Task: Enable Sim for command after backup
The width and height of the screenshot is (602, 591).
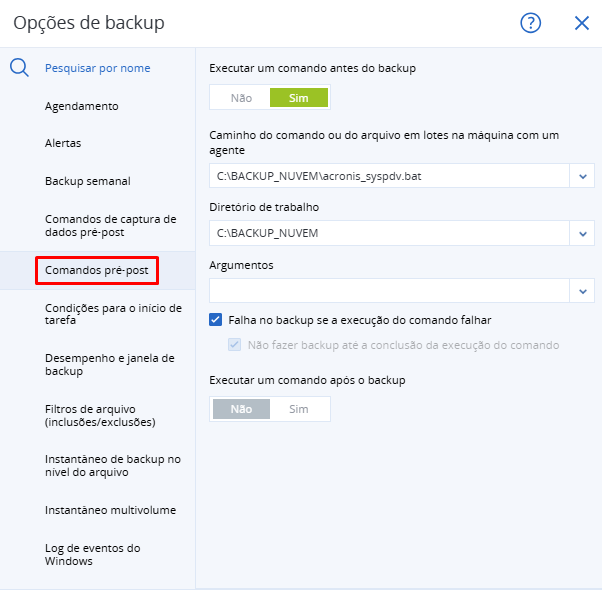Action: click(x=299, y=409)
